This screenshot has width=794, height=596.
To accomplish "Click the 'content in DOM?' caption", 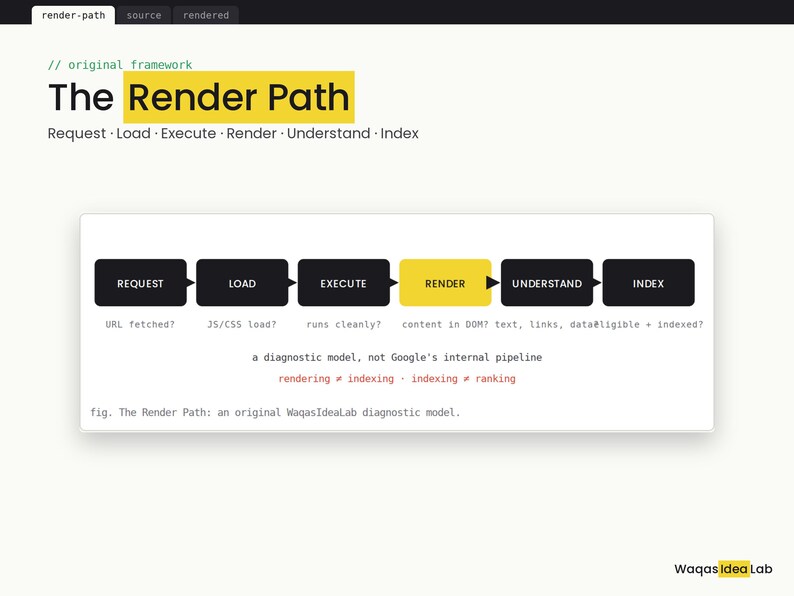I will pyautogui.click(x=445, y=324).
